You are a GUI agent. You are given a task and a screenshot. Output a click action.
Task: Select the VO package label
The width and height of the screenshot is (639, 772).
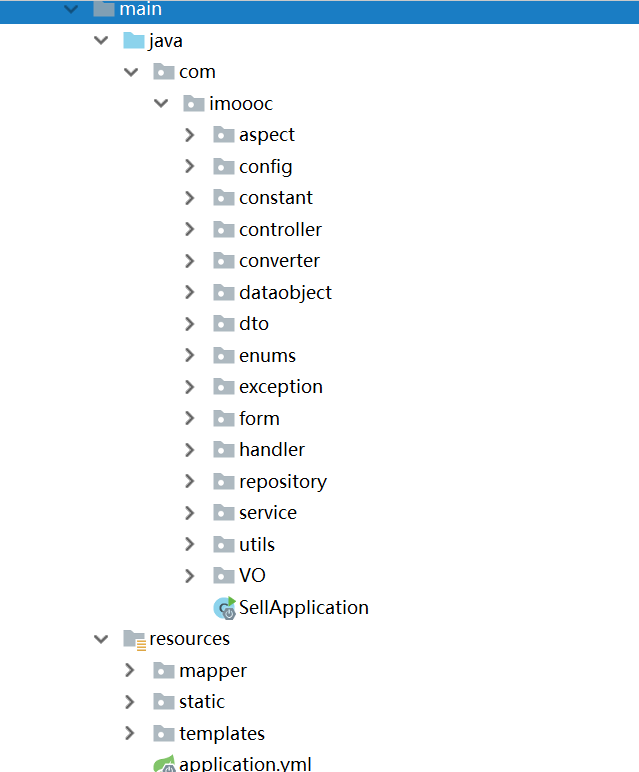tap(252, 576)
